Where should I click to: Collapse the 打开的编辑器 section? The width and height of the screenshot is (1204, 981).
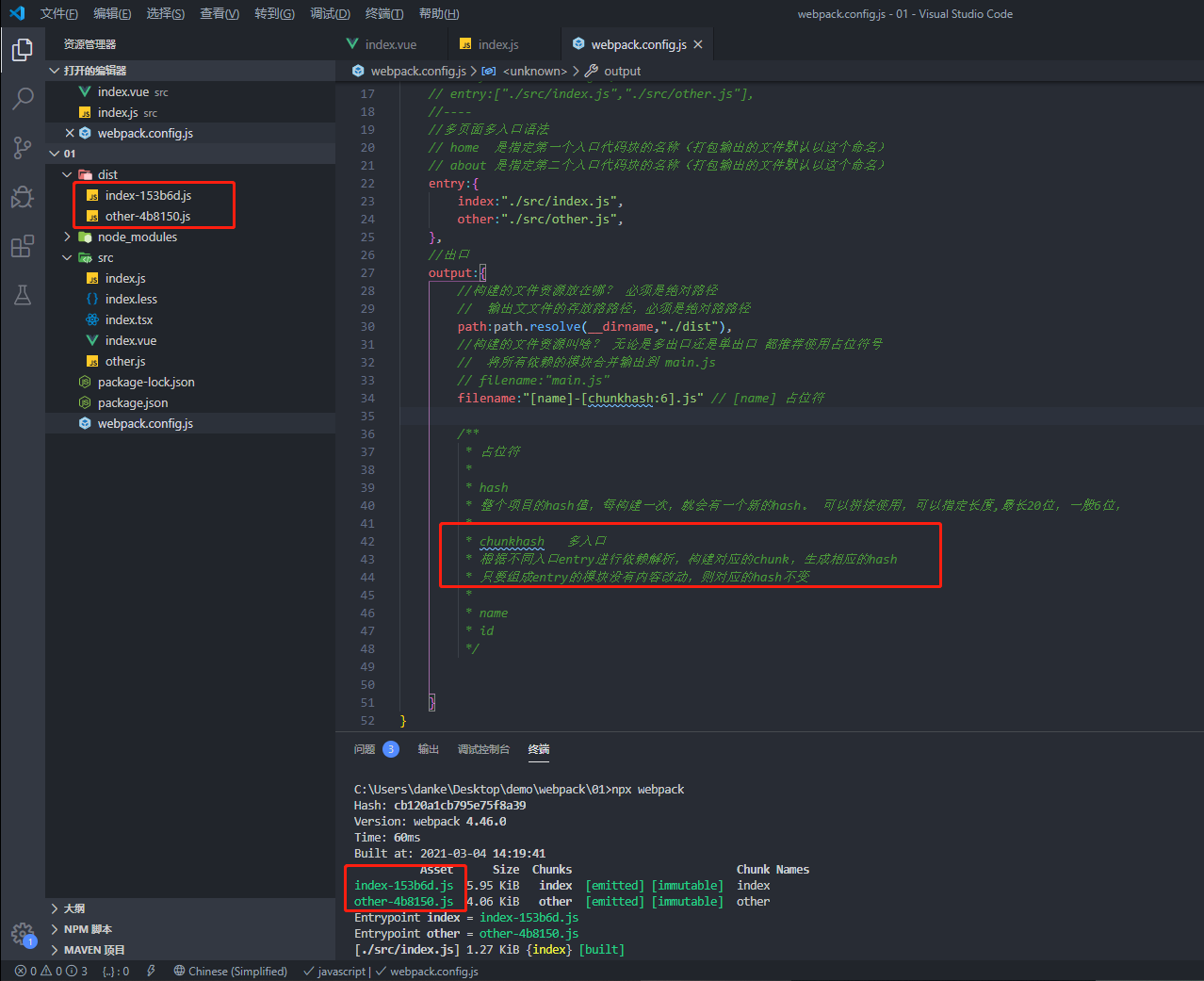tap(190, 71)
